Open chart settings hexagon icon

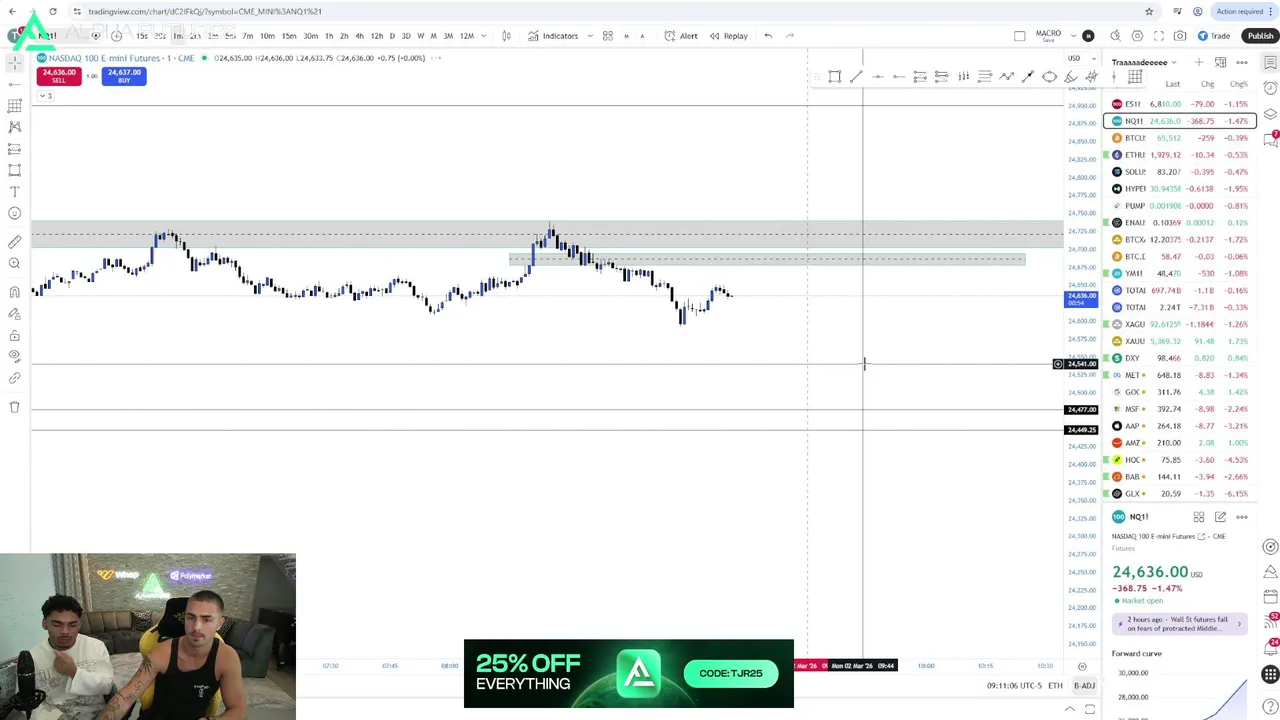(1137, 36)
